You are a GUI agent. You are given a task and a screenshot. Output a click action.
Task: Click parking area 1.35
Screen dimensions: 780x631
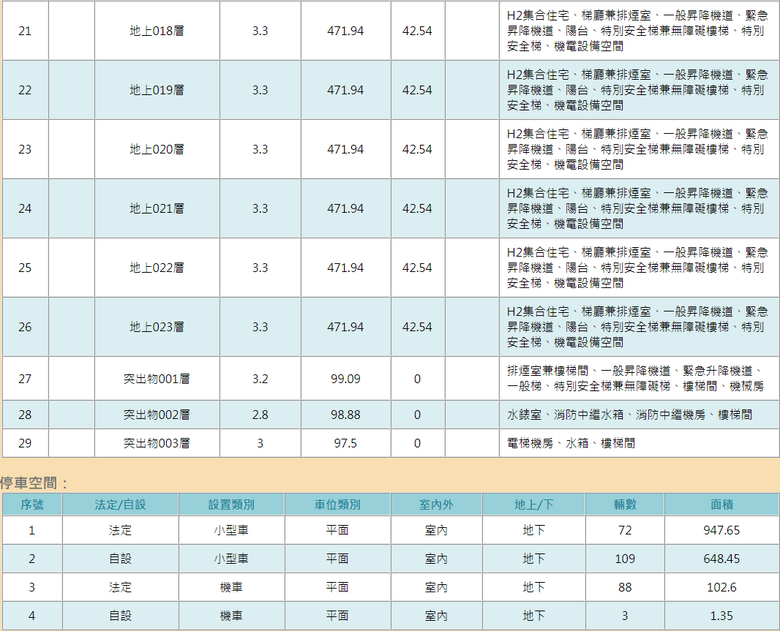pyautogui.click(x=722, y=616)
